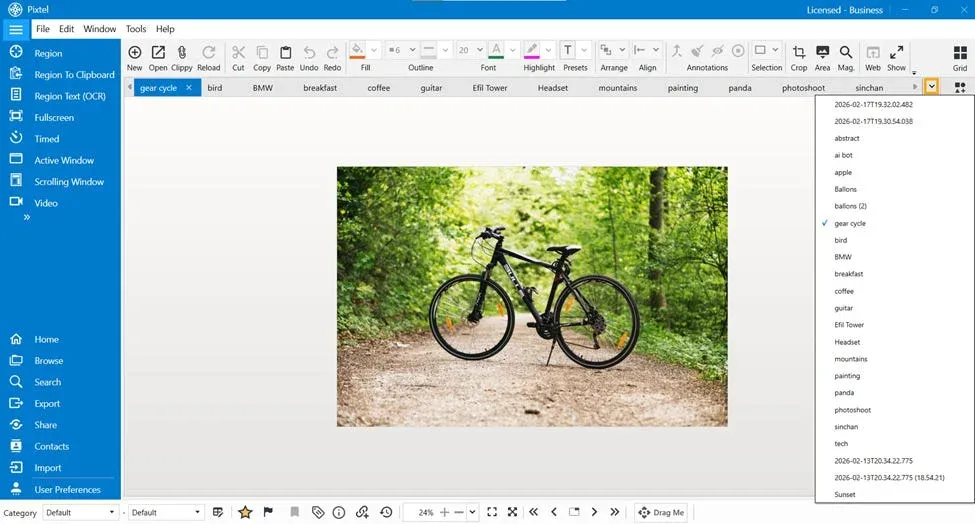Open the Tools menu
Viewport: 975px width, 524px height.
(x=136, y=29)
